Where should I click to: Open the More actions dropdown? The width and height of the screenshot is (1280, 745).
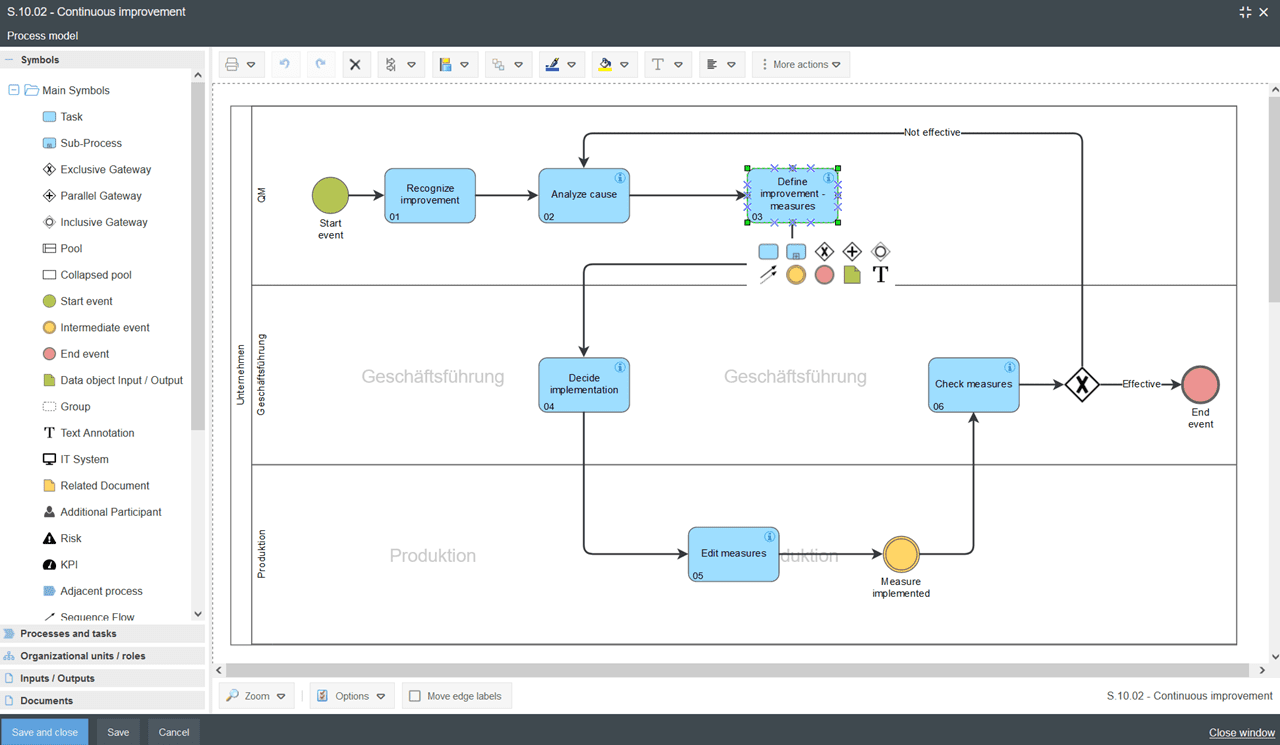pos(800,64)
